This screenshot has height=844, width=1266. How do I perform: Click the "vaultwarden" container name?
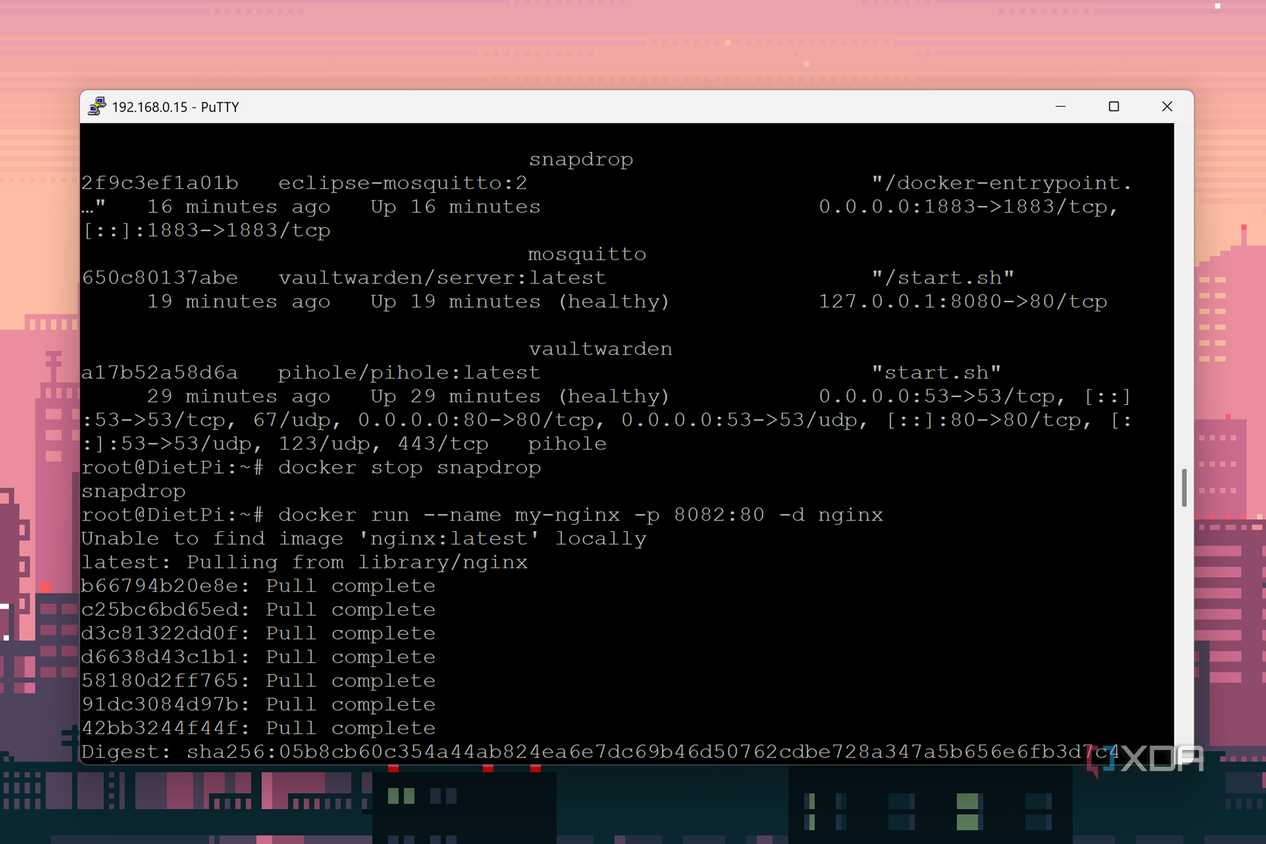tap(600, 349)
